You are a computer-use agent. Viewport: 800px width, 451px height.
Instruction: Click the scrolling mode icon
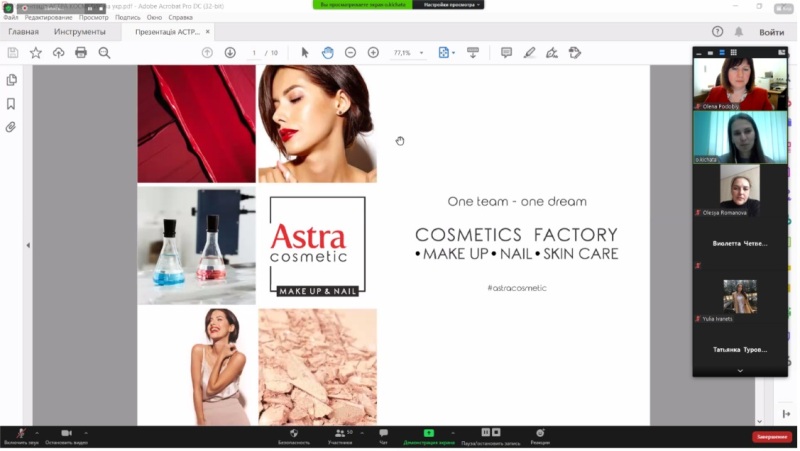pyautogui.click(x=473, y=53)
